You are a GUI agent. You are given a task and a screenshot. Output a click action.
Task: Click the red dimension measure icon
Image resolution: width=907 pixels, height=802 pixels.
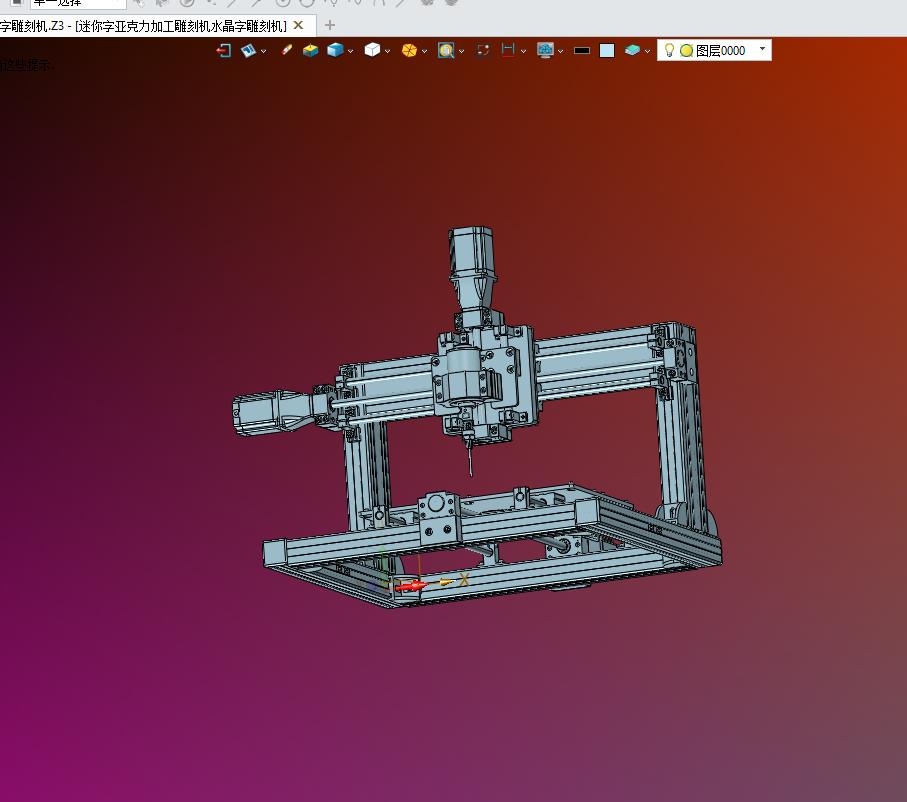[508, 50]
